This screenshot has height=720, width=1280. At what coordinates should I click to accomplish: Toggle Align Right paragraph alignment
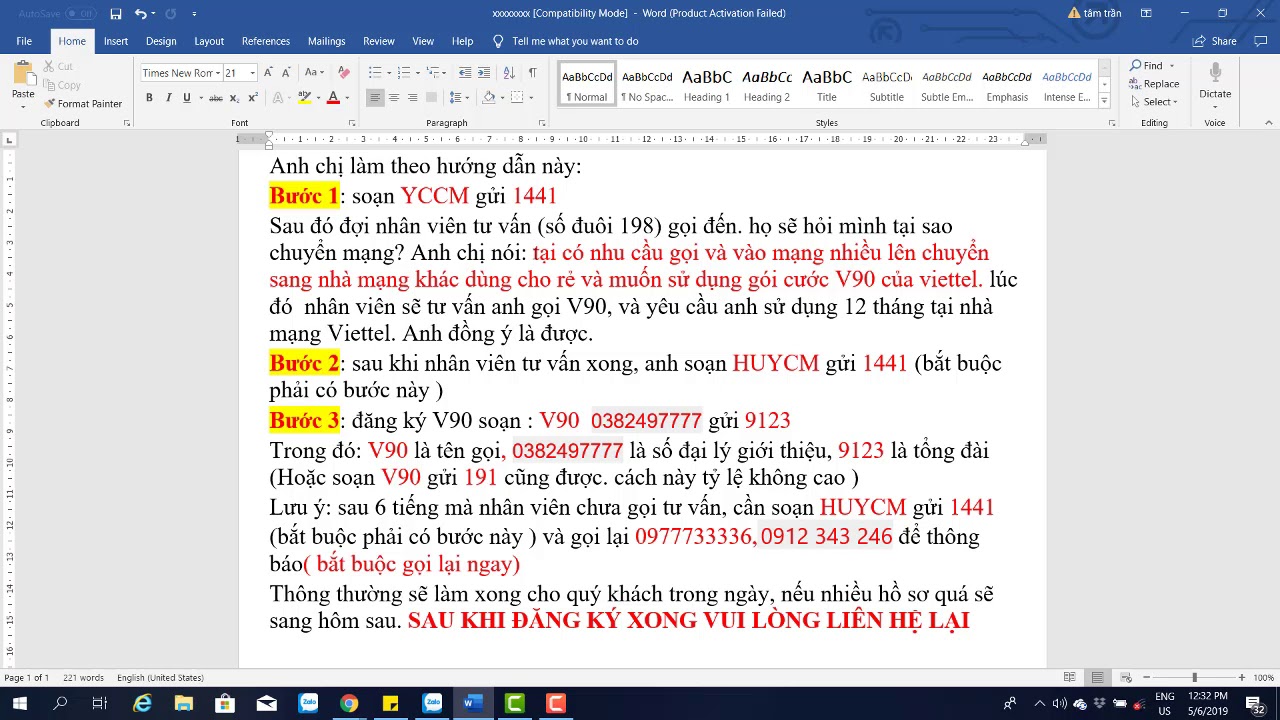click(413, 98)
